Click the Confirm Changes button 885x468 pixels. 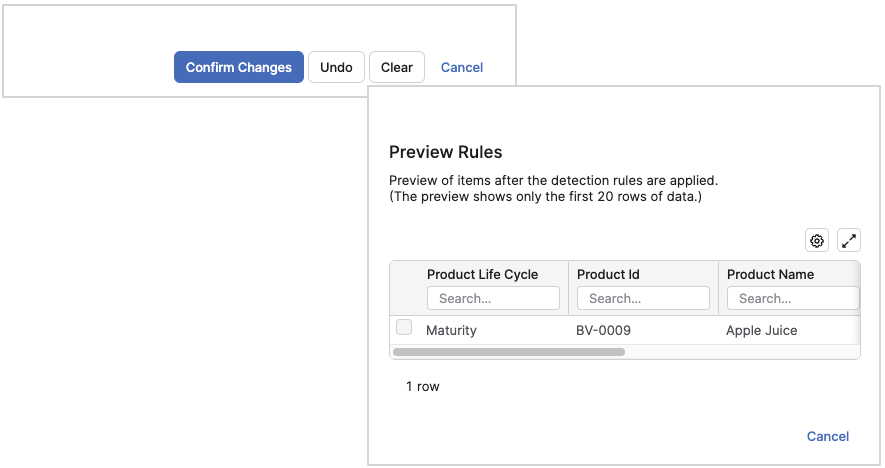pyautogui.click(x=239, y=67)
